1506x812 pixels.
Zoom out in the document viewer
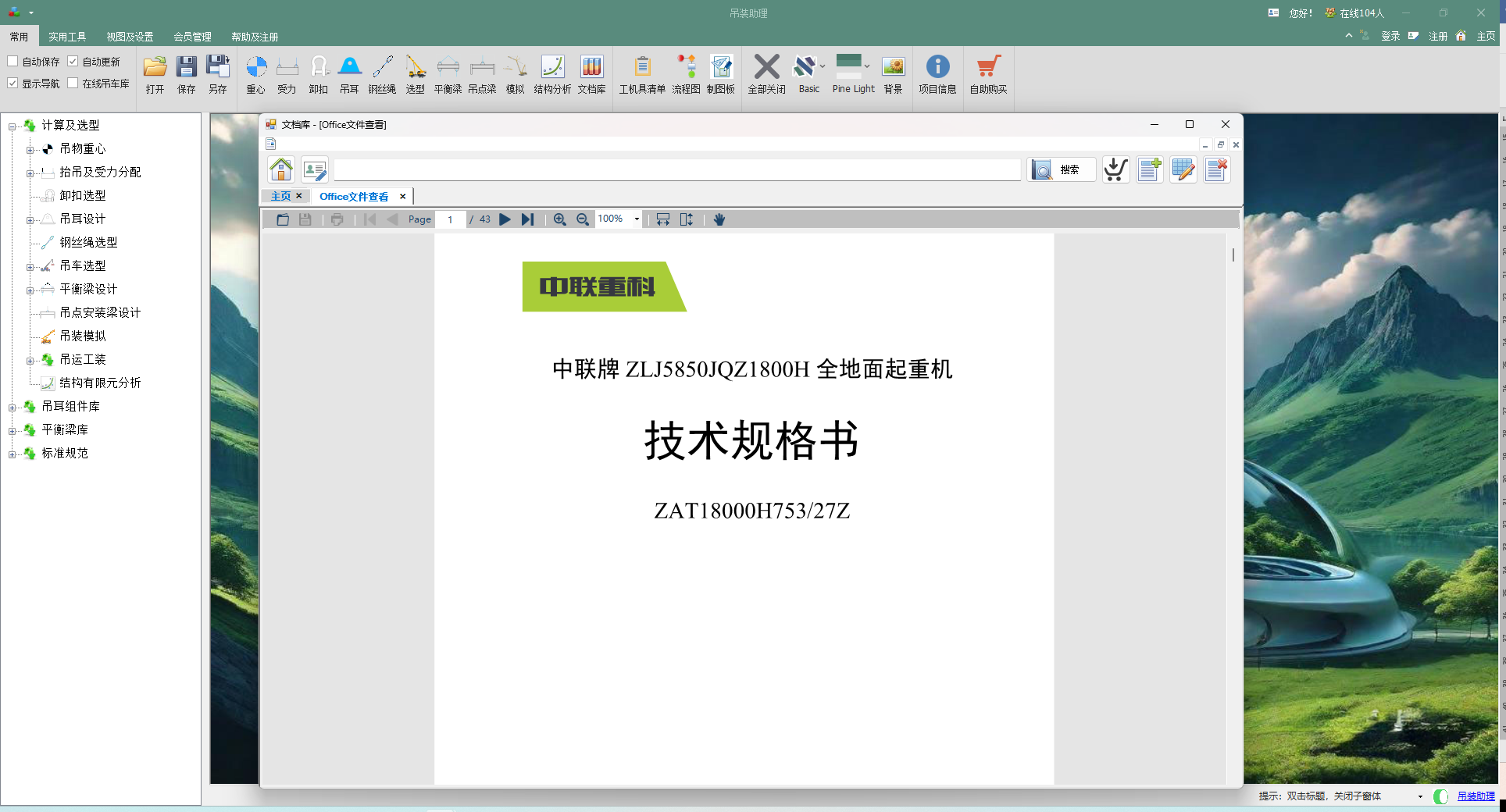coord(582,219)
